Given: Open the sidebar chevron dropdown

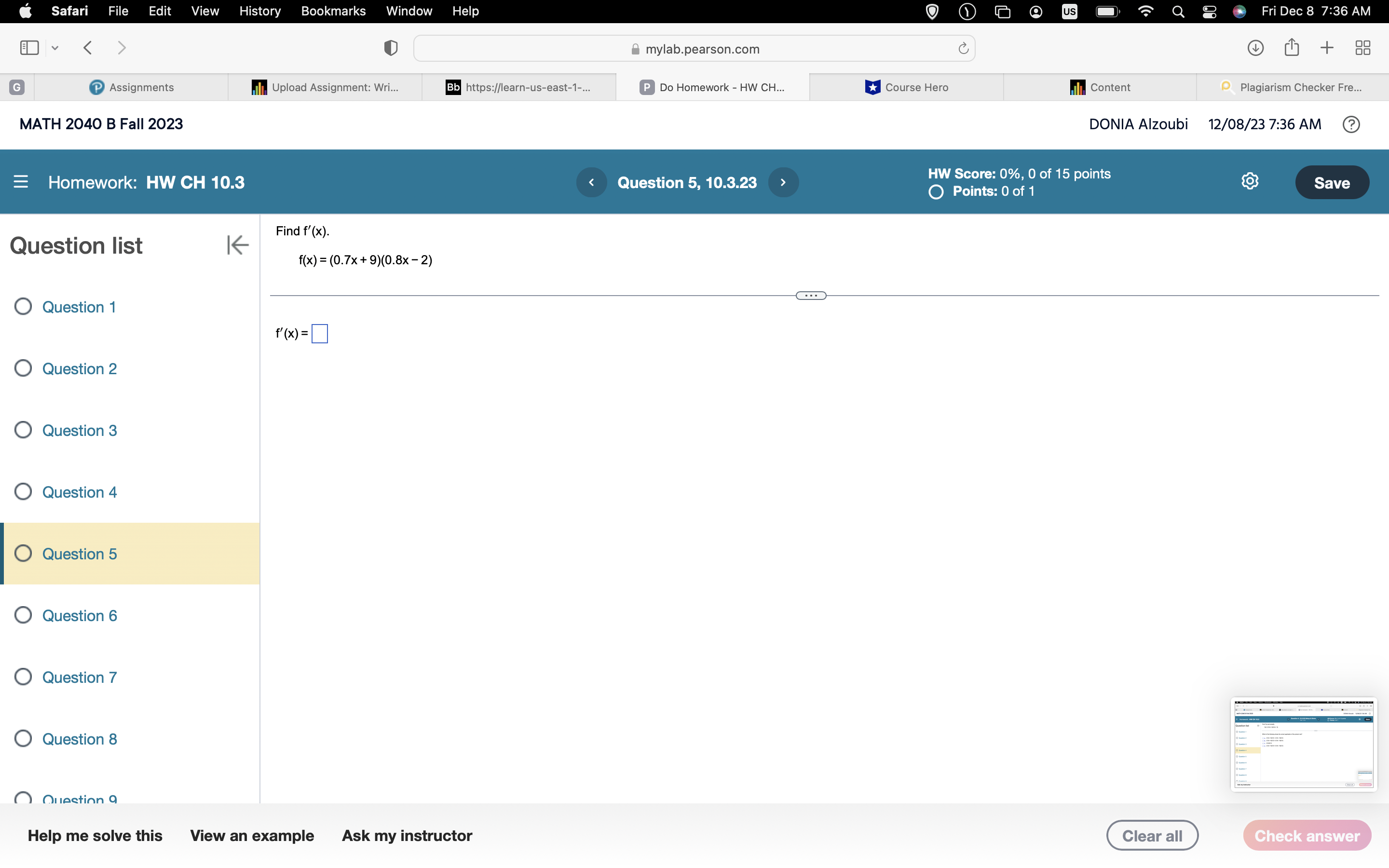Looking at the screenshot, I should click(x=54, y=48).
